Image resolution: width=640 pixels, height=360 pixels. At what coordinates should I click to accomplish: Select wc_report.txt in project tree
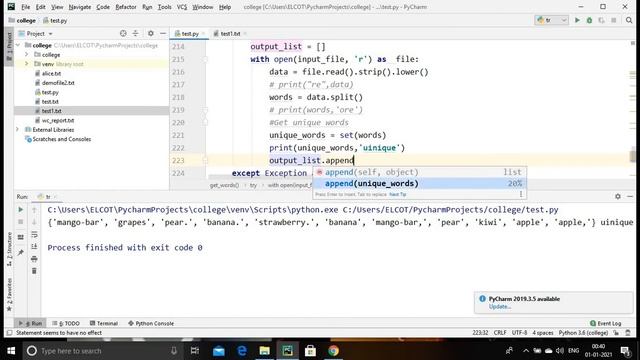pos(58,120)
